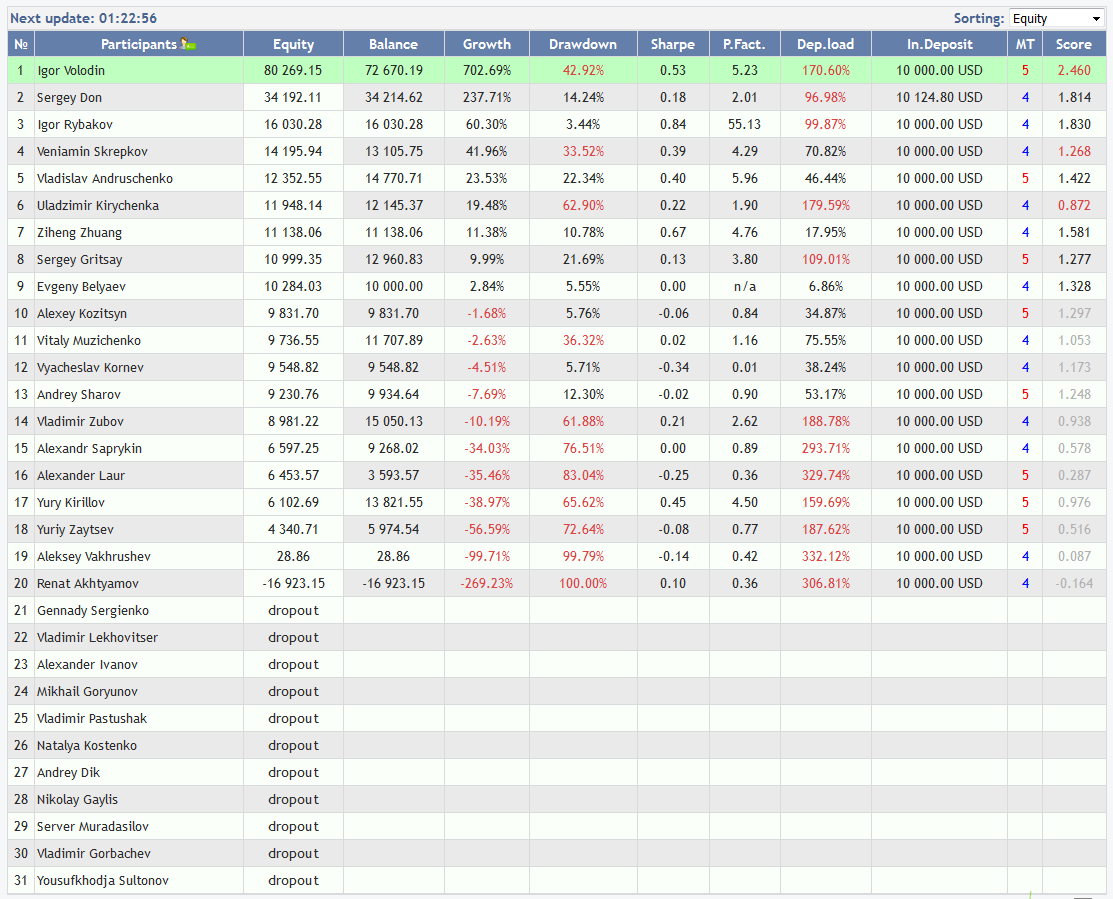This screenshot has width=1113, height=899.
Task: Open participant Veniamin Skrepkov
Action: (92, 151)
